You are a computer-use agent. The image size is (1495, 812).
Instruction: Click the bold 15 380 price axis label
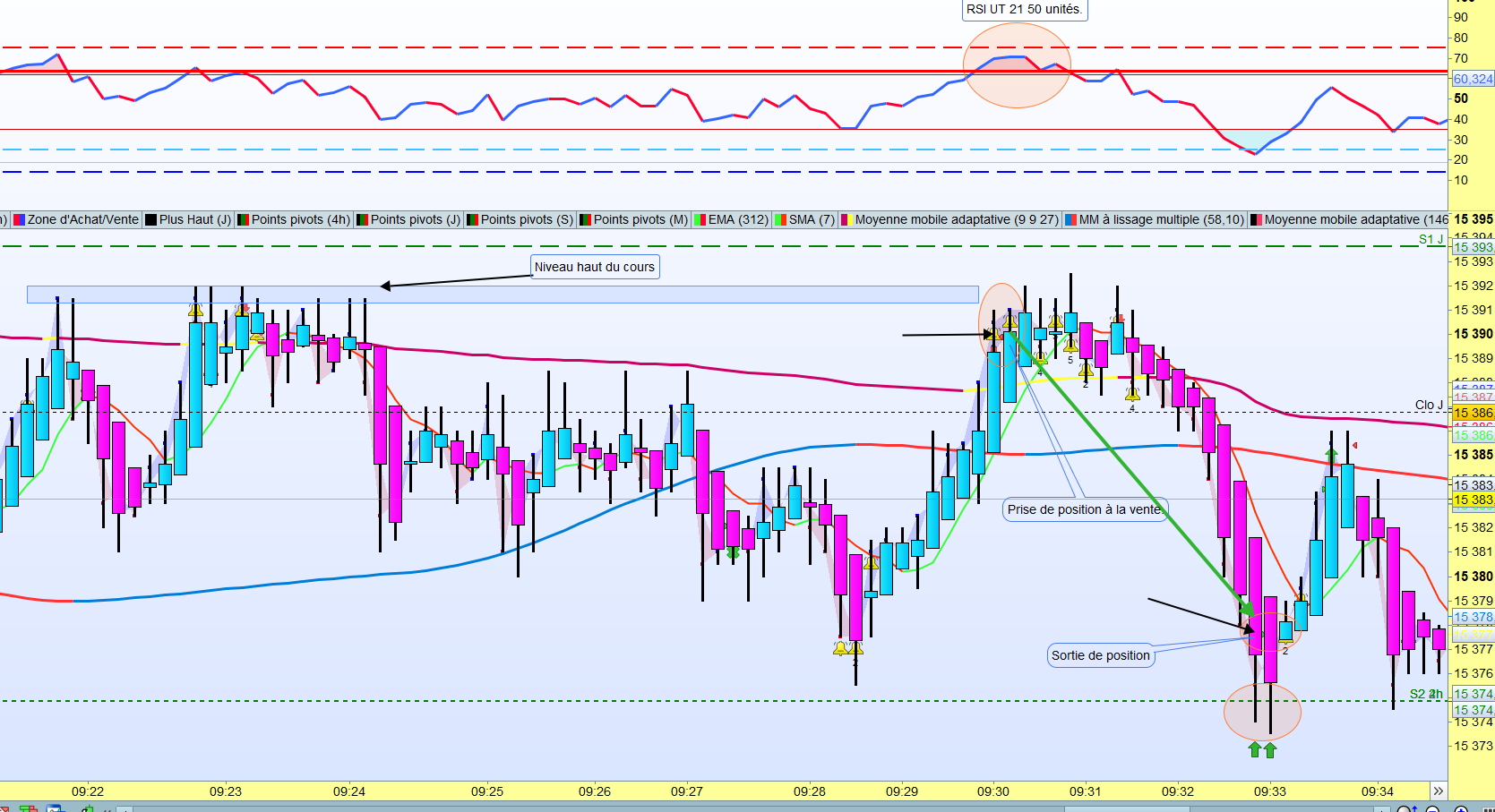click(x=1474, y=577)
